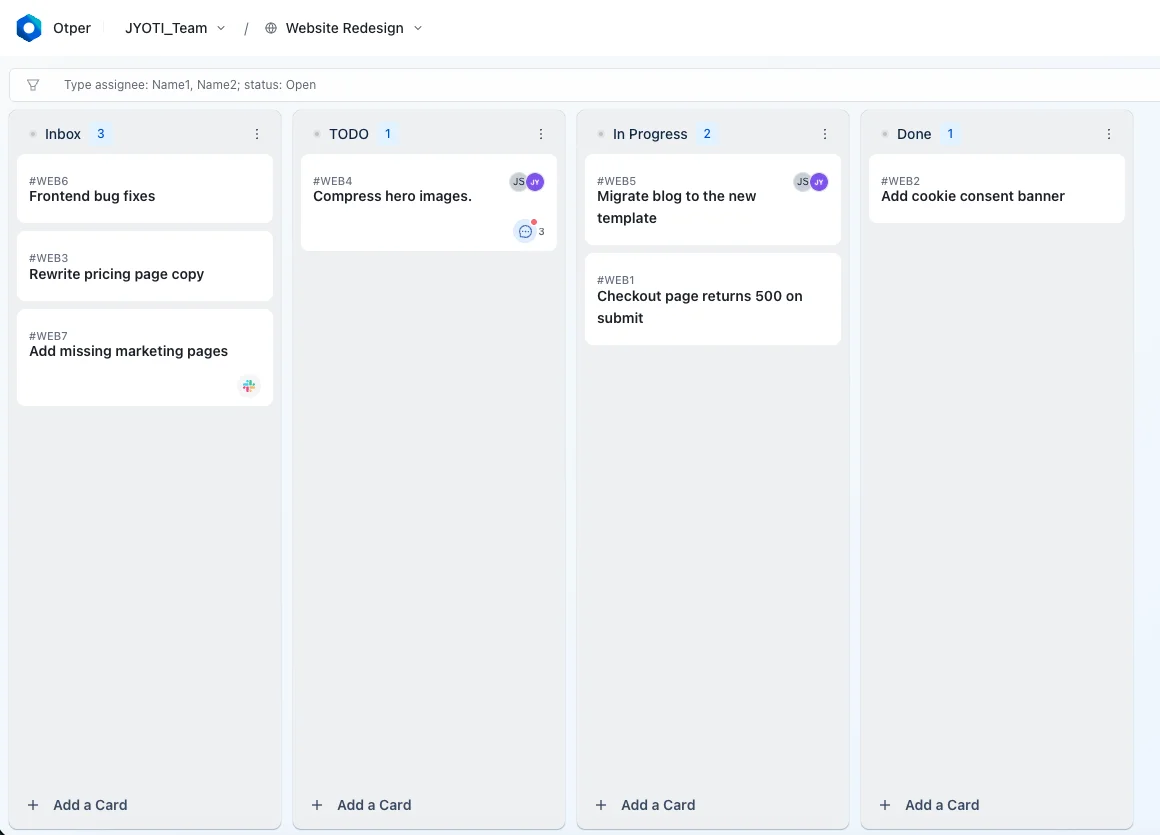Click plus icon in In Progress Add a Card
This screenshot has width=1160, height=835.
(601, 805)
